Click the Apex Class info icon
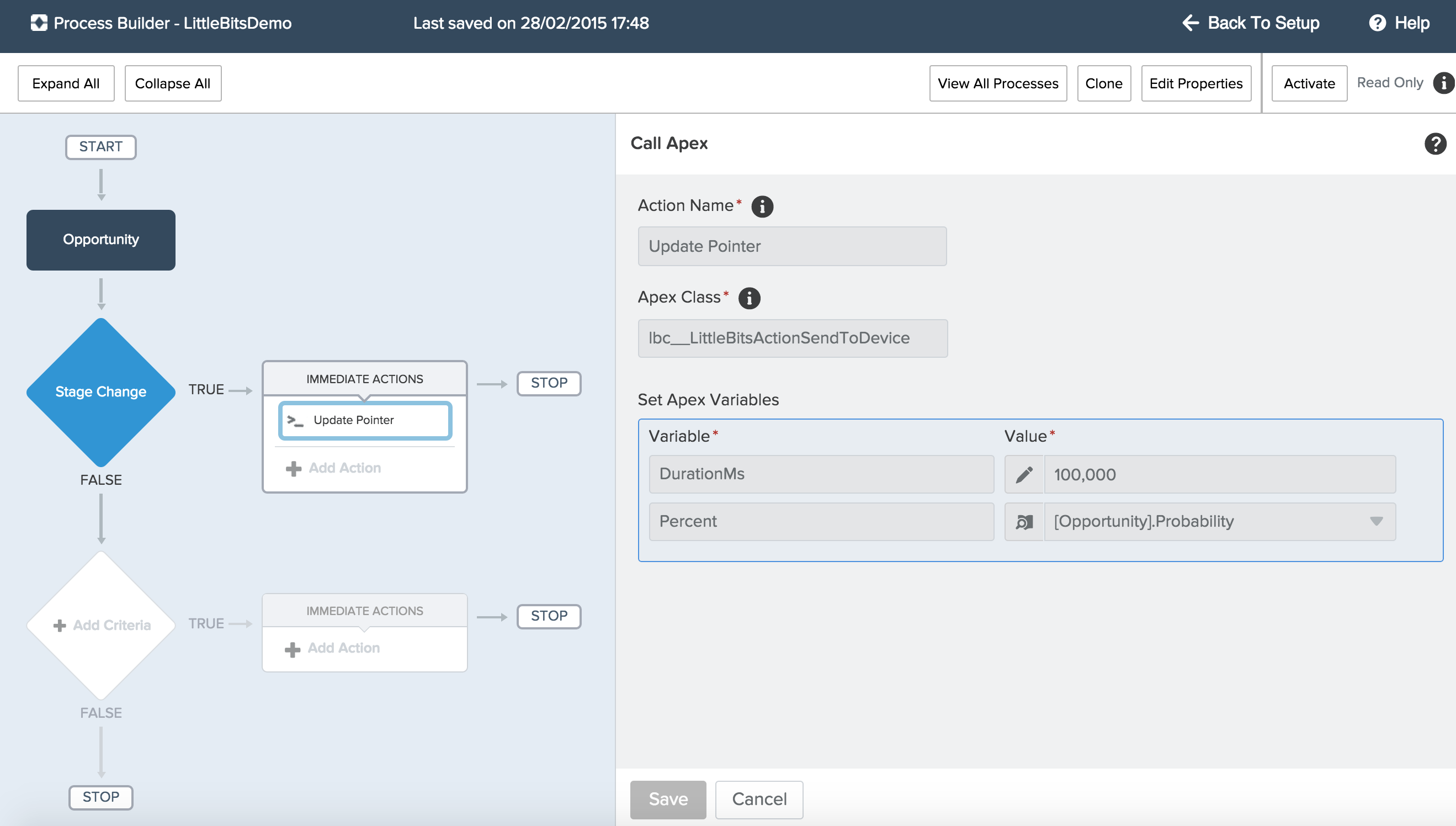This screenshot has height=826, width=1456. point(749,298)
